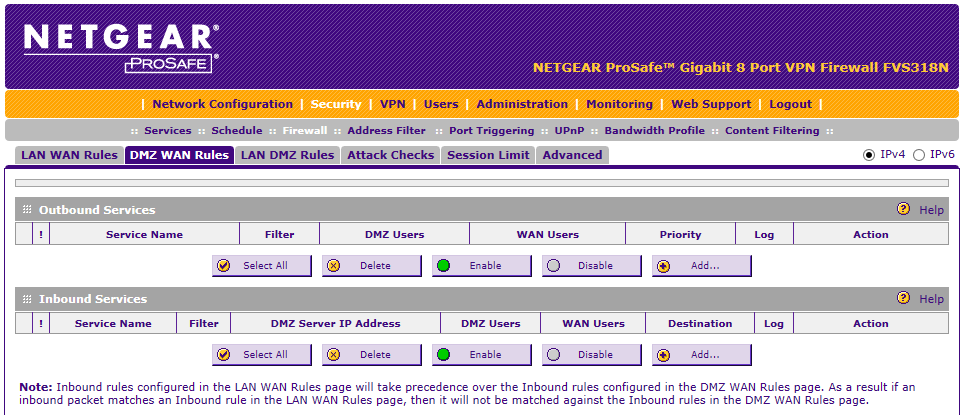Go to the Schedule submenu
Viewport: 961px width, 415px height.
pos(237,131)
